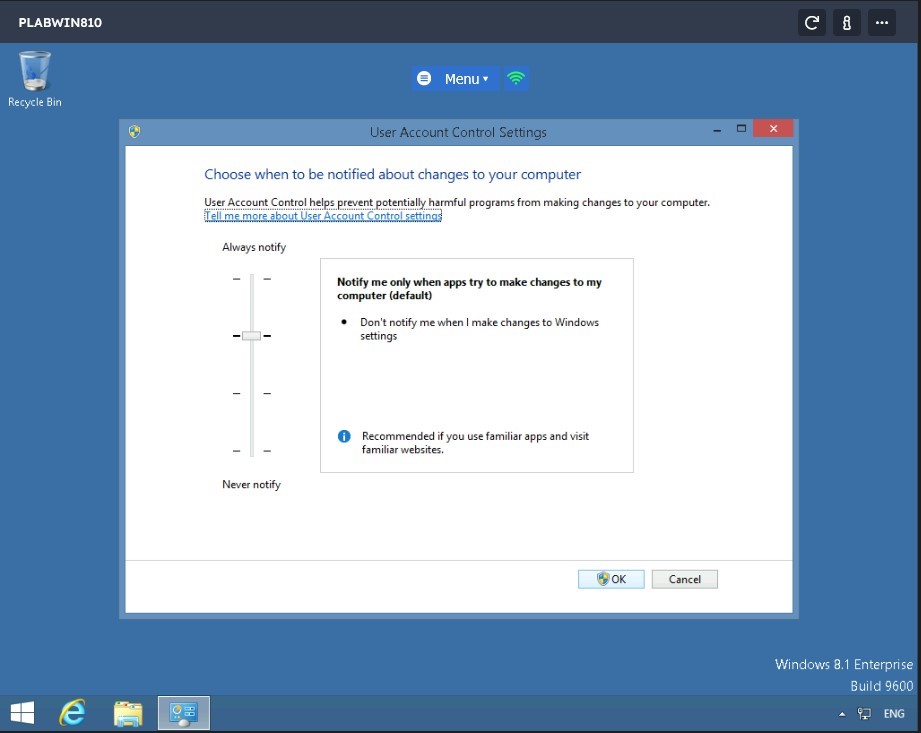Close the User Account Control Settings window

click(x=773, y=129)
